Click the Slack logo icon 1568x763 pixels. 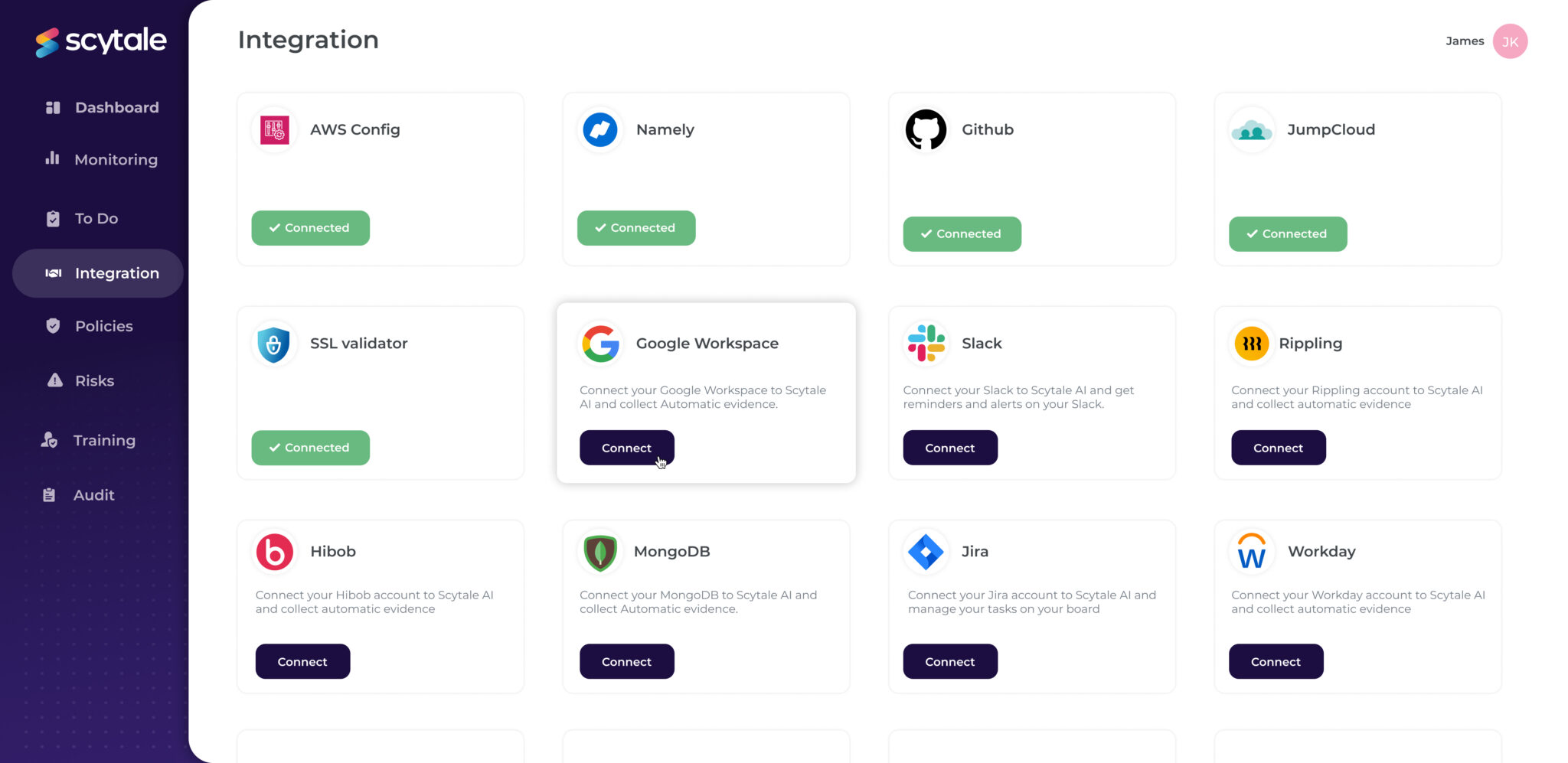pos(926,344)
